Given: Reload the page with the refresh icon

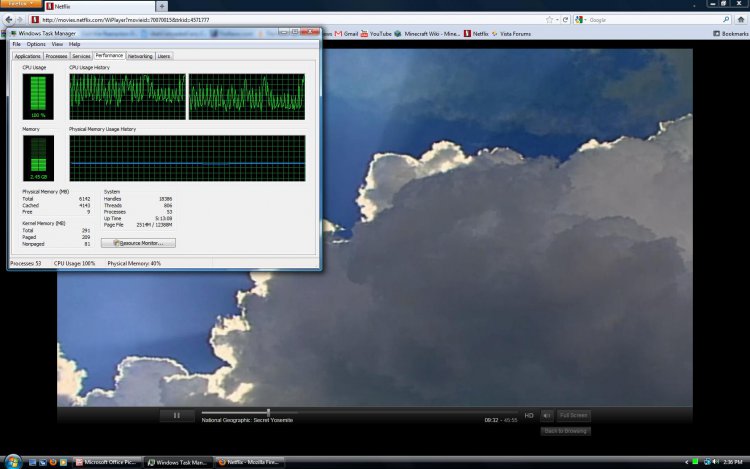Looking at the screenshot, I should pyautogui.click(x=565, y=20).
